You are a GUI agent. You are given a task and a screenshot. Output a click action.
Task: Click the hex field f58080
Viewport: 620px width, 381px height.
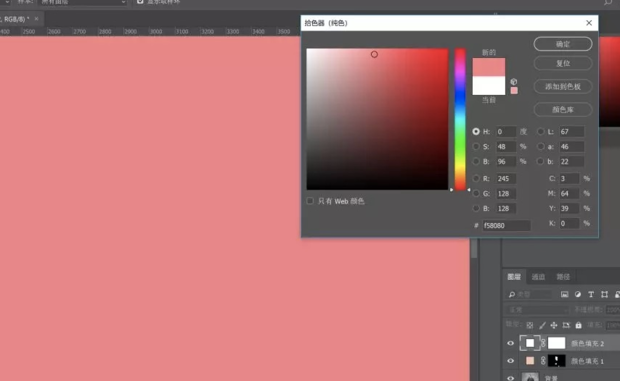506,225
